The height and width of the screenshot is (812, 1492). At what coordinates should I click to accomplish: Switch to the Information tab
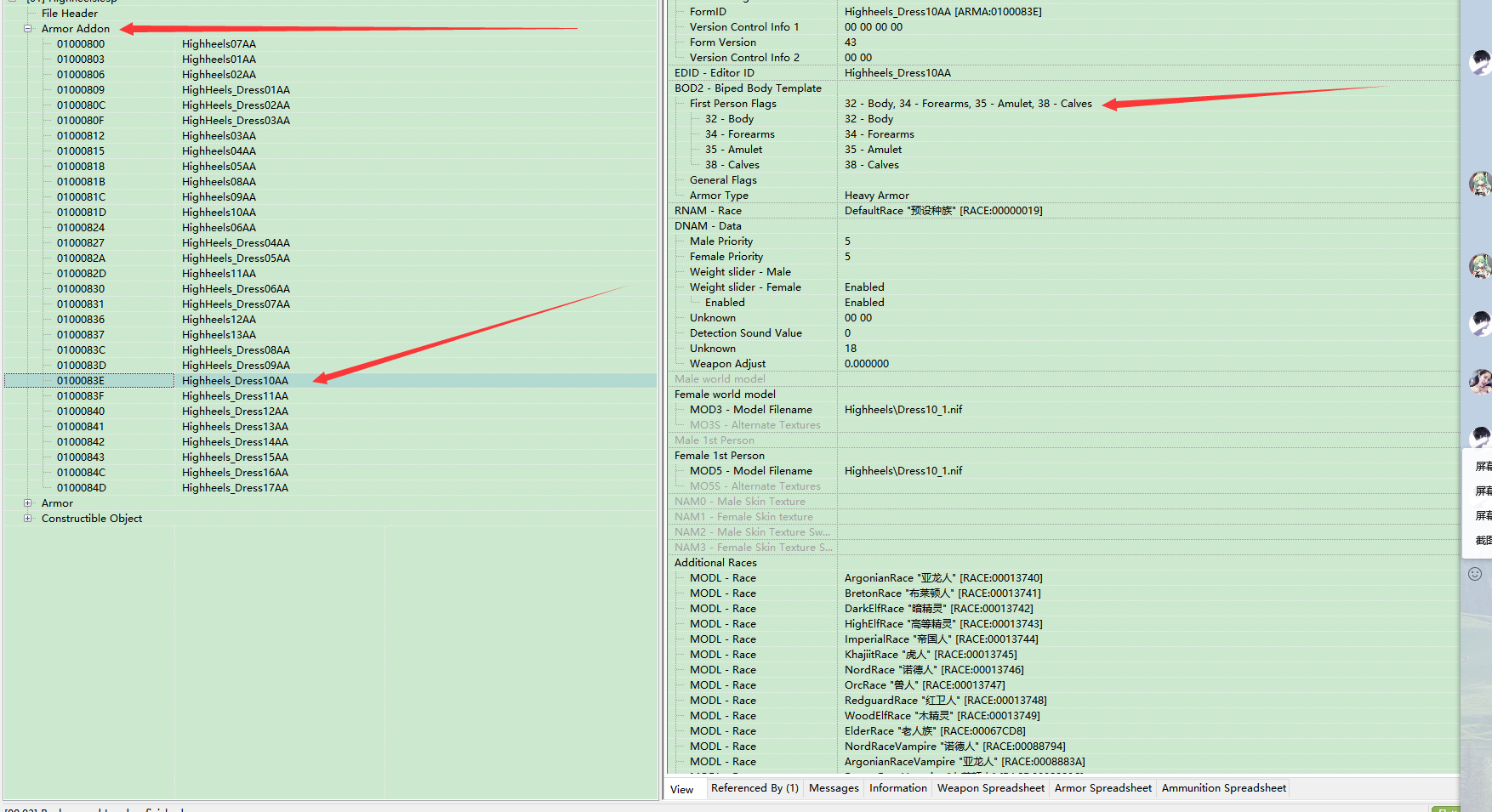898,788
